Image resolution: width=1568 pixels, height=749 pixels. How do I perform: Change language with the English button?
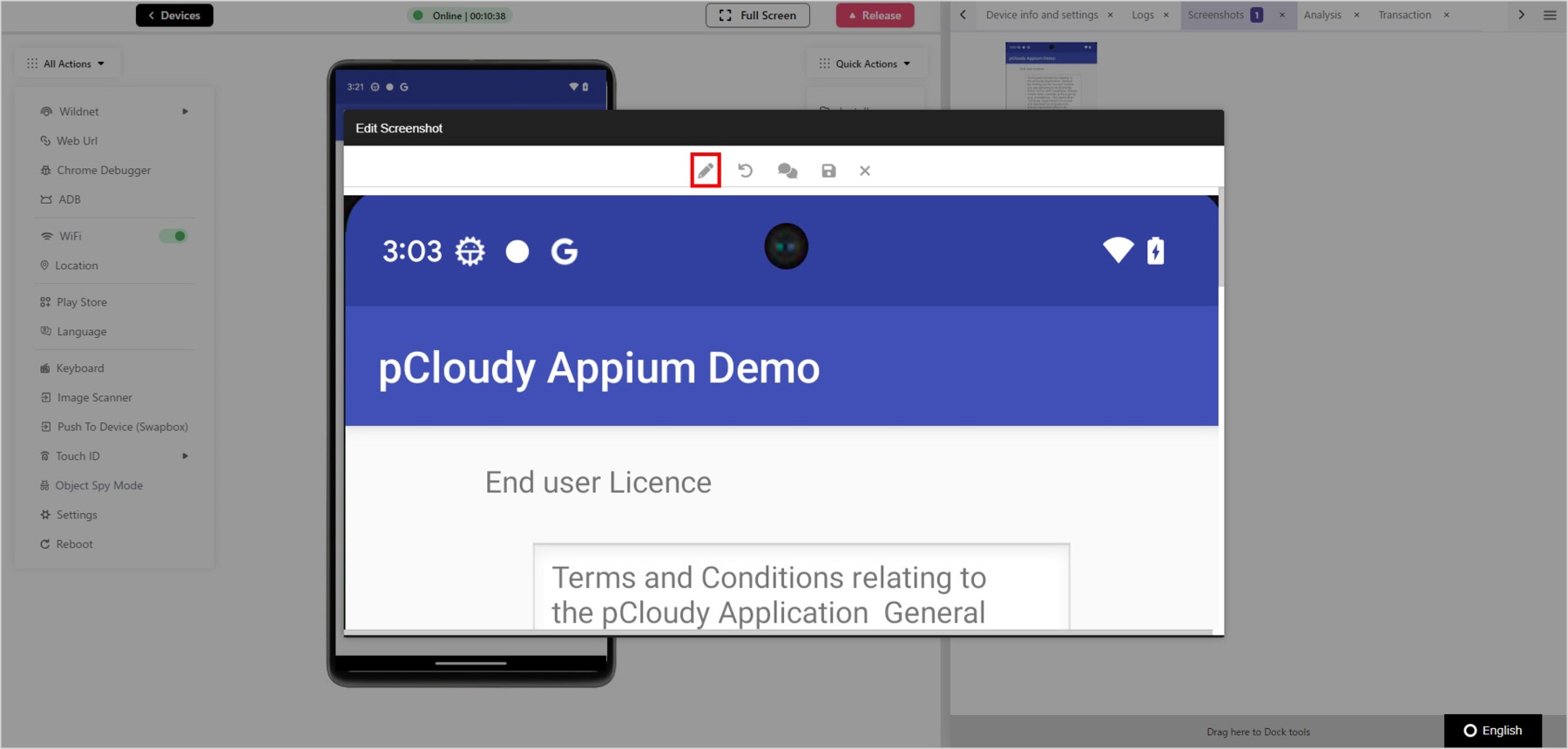[x=1493, y=731]
